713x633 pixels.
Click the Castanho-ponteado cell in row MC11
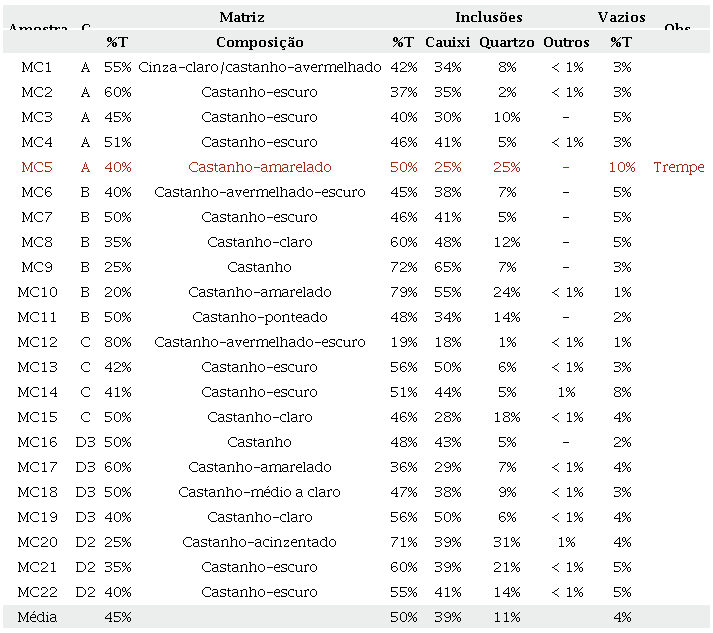pyautogui.click(x=259, y=317)
